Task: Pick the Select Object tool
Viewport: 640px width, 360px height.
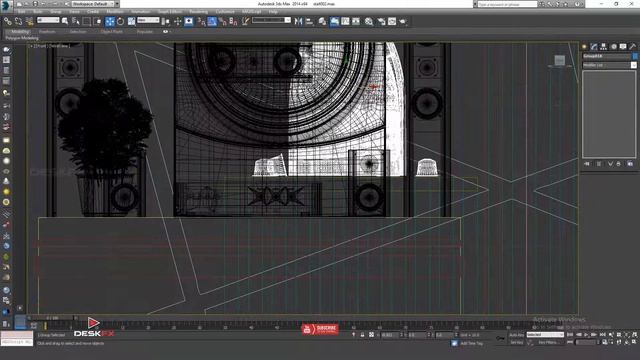Action: tap(64, 21)
